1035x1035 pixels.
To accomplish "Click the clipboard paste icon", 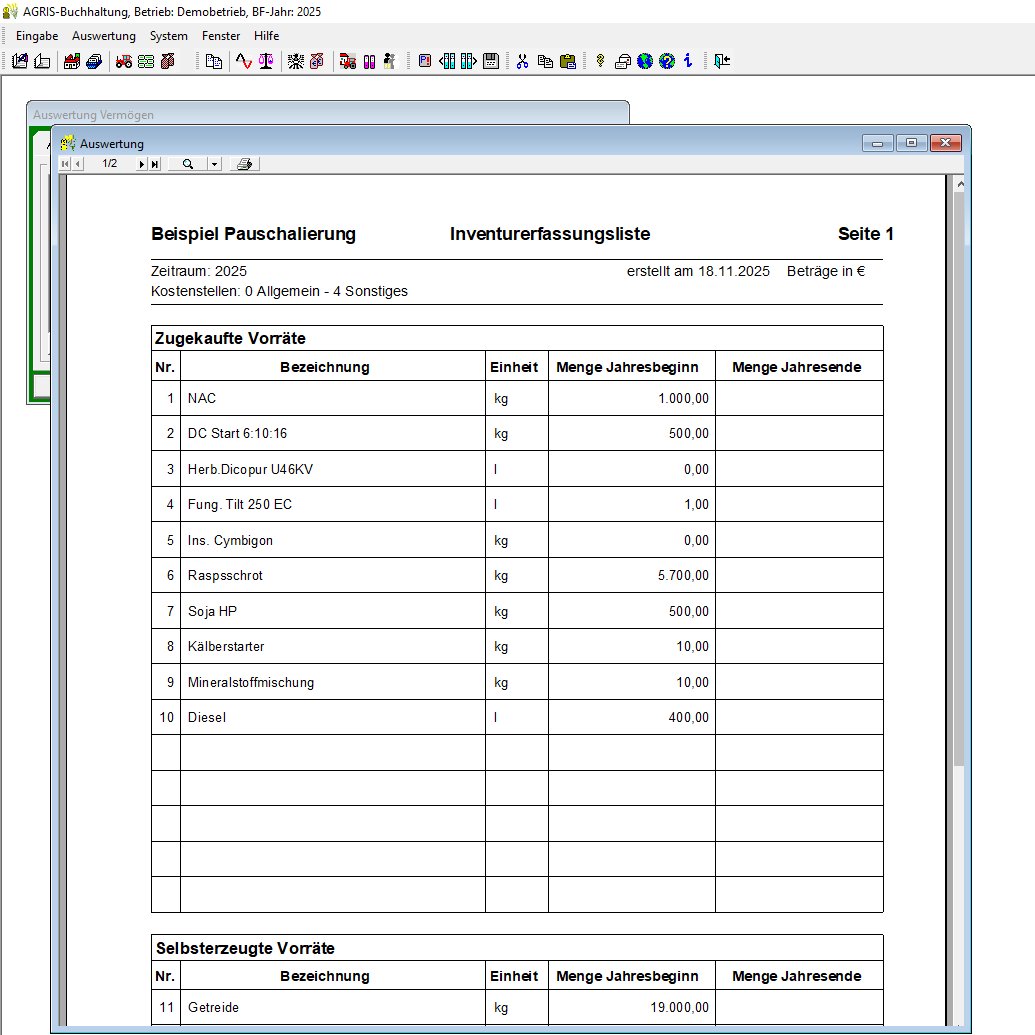I will 568,61.
